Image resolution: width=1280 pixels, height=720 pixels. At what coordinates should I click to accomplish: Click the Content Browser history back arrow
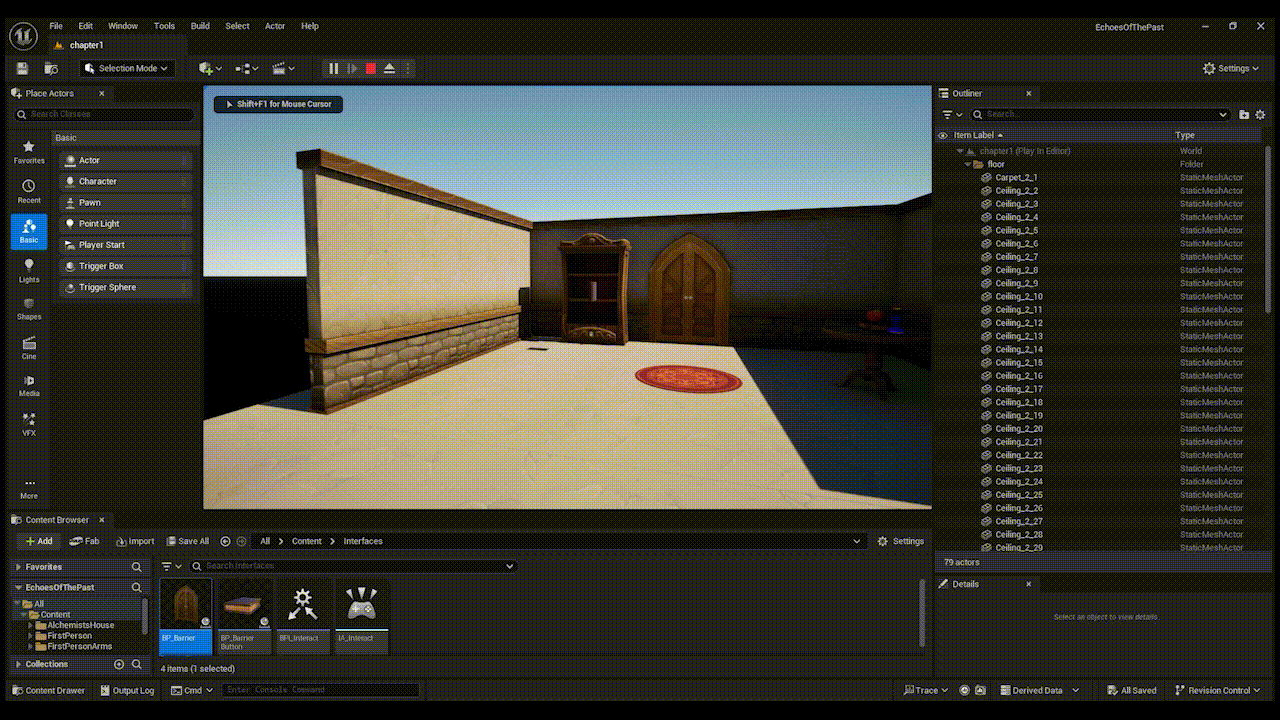(x=225, y=541)
